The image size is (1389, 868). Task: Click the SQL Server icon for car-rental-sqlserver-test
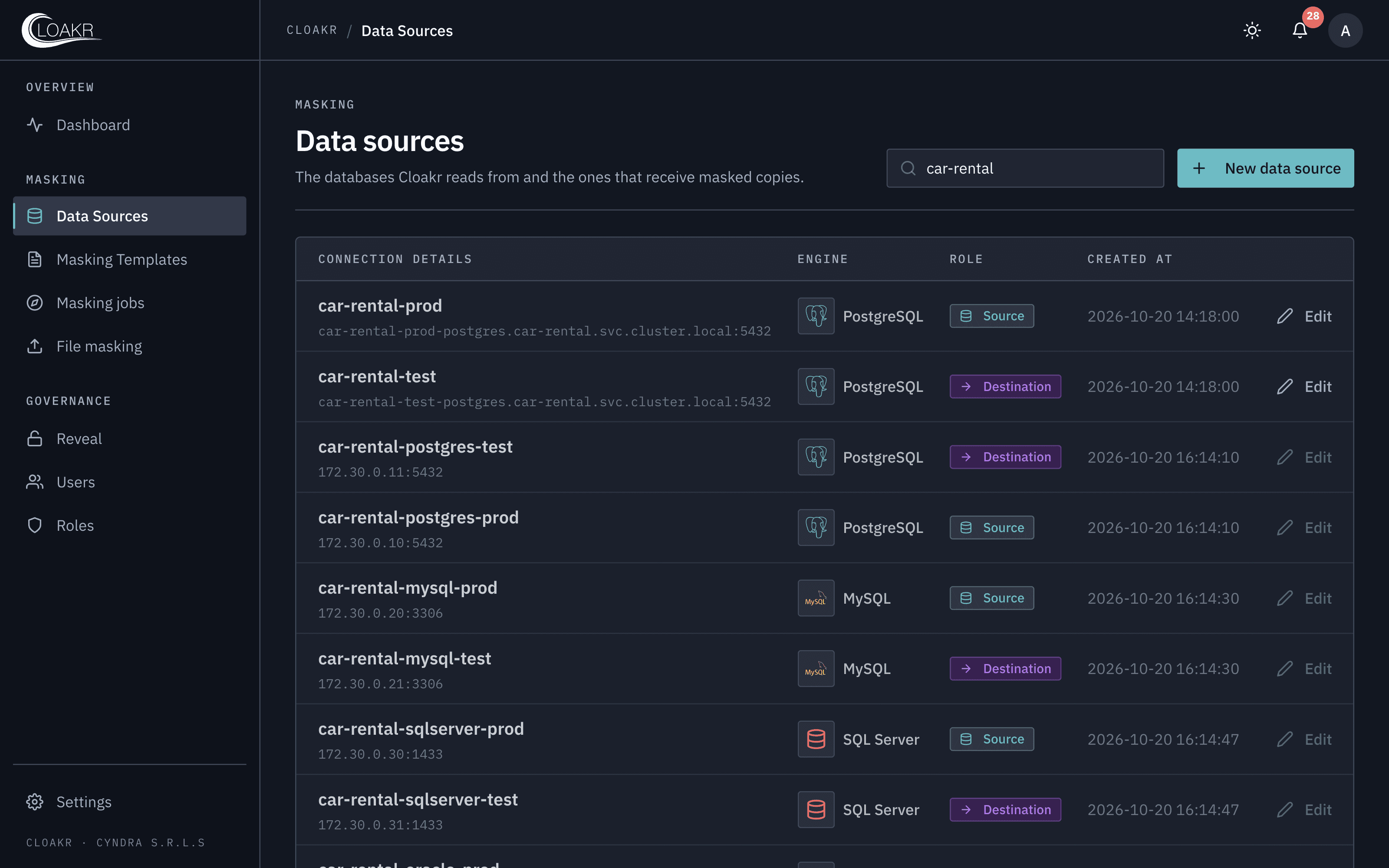click(816, 809)
